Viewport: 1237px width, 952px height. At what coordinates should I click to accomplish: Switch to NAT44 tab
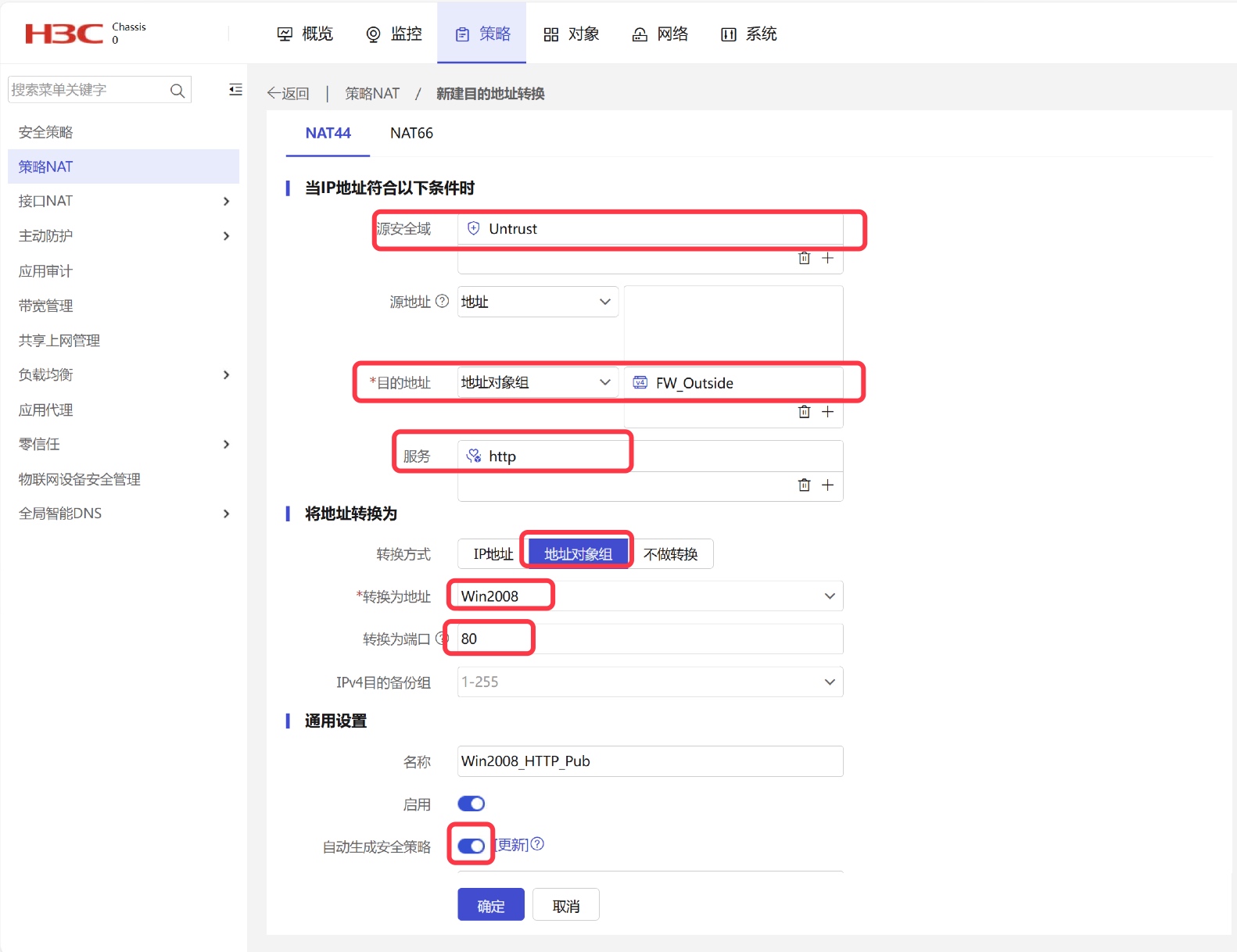[328, 133]
